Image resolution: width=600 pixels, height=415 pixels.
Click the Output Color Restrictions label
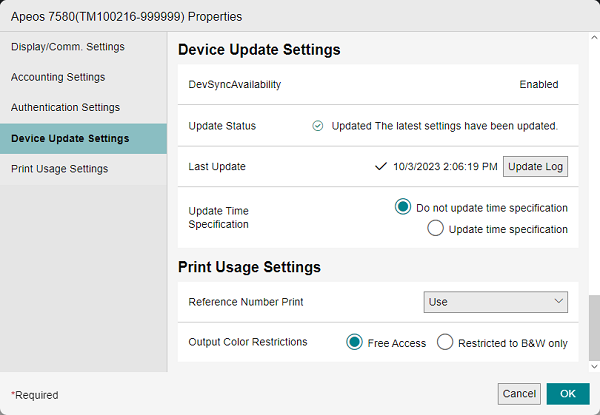(x=248, y=342)
